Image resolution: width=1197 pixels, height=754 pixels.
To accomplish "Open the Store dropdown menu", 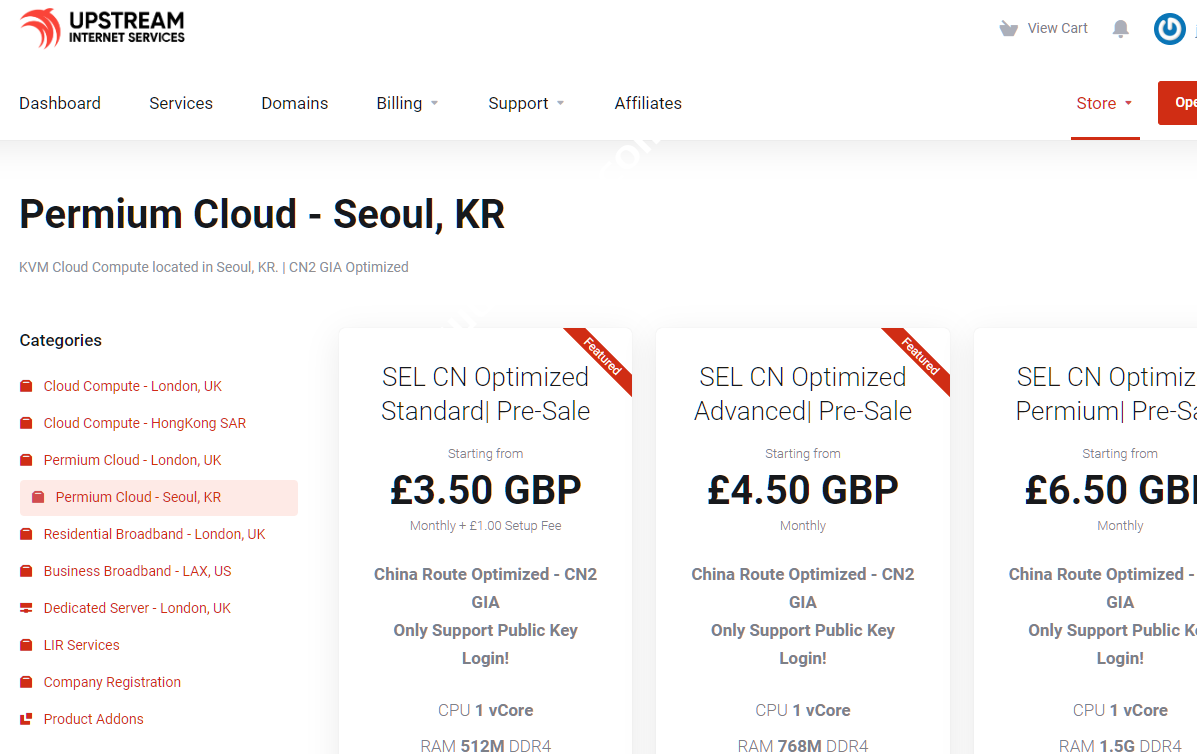I will [x=1104, y=103].
